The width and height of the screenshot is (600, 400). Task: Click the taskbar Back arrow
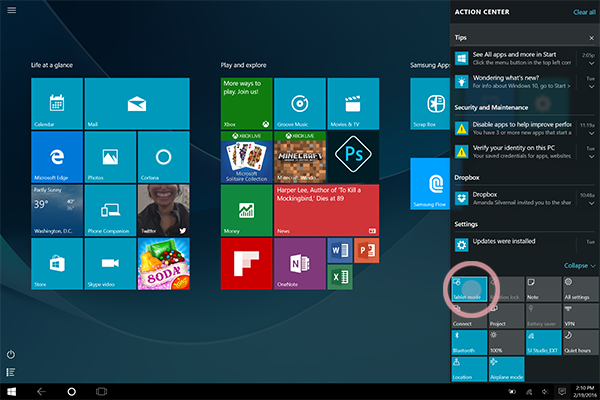pyautogui.click(x=41, y=391)
